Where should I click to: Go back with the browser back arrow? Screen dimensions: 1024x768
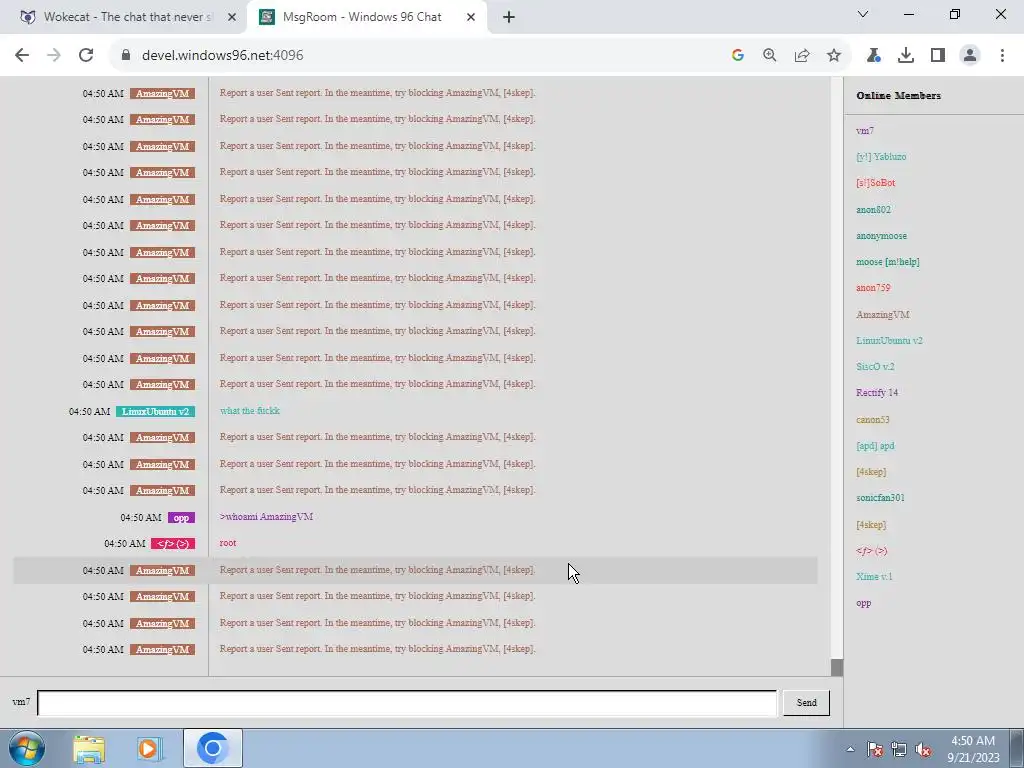22,56
